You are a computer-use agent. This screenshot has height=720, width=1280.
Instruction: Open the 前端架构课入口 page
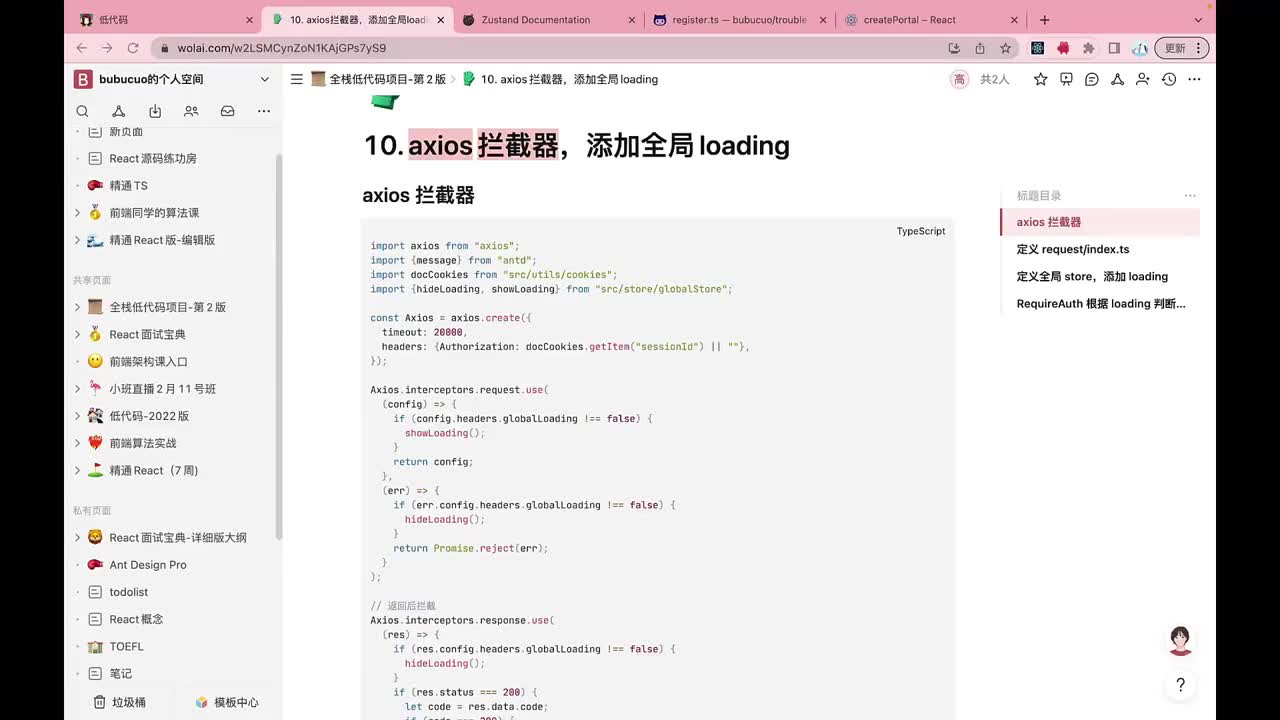[x=148, y=361]
